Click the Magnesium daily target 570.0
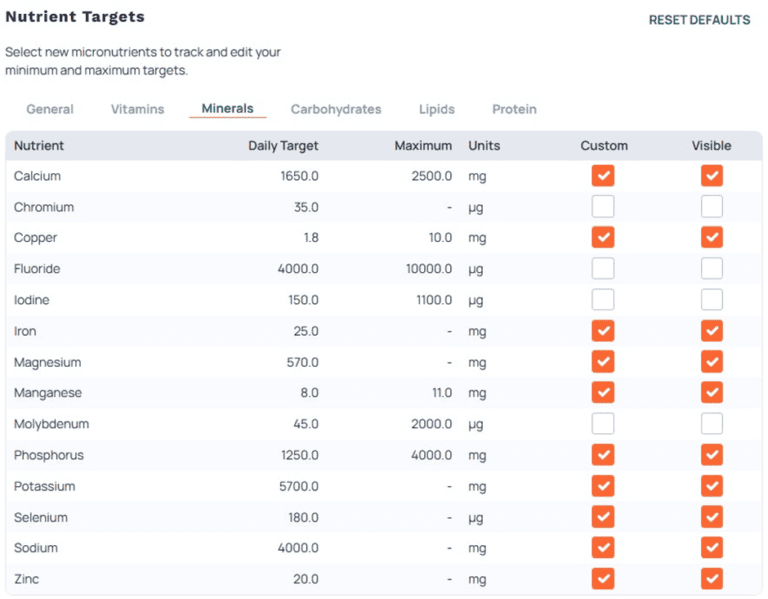 tap(302, 362)
